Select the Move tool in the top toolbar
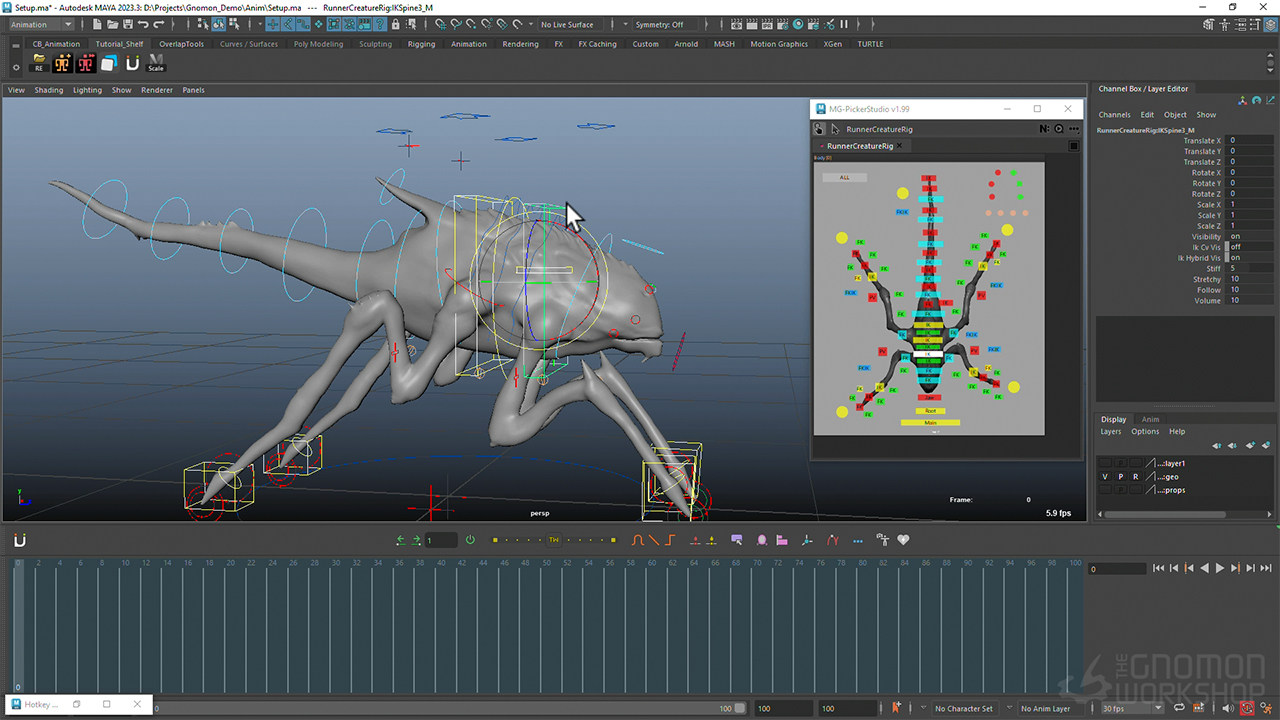 tap(272, 24)
